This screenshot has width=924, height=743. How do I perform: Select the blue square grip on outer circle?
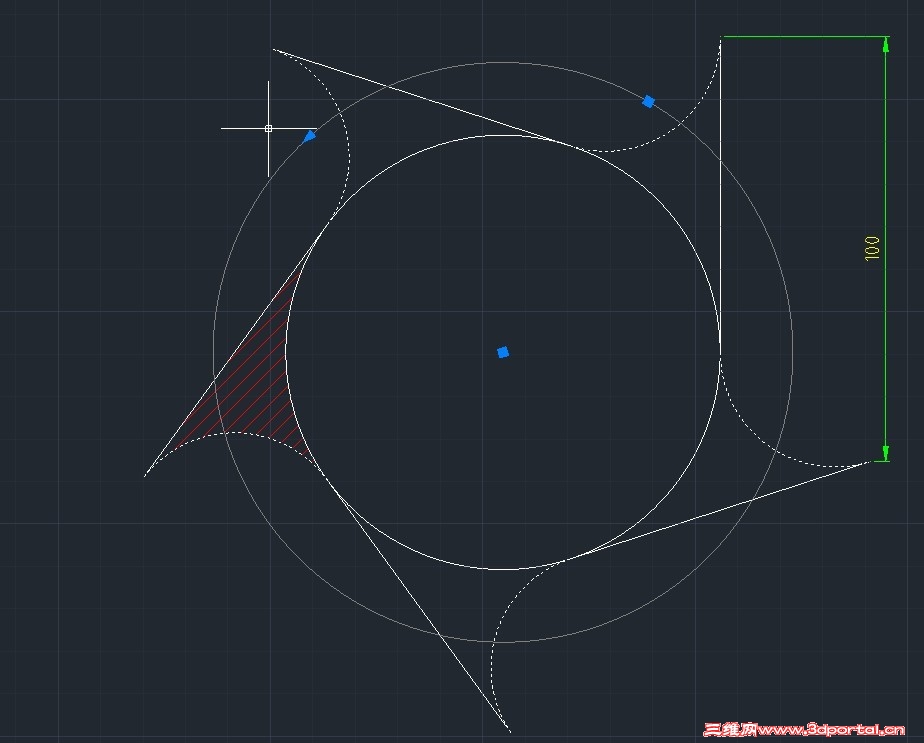pyautogui.click(x=648, y=101)
